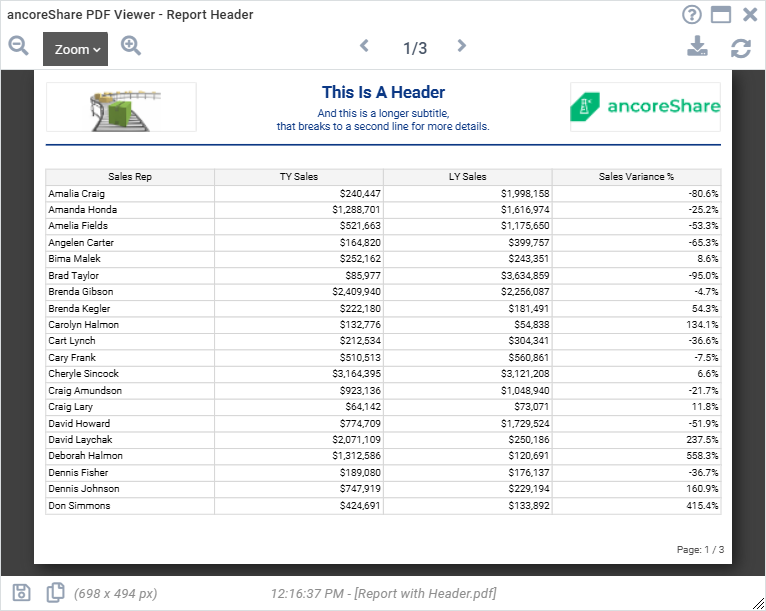Select the Brad Taylor name cell
Image resolution: width=766 pixels, height=611 pixels.
[130, 276]
